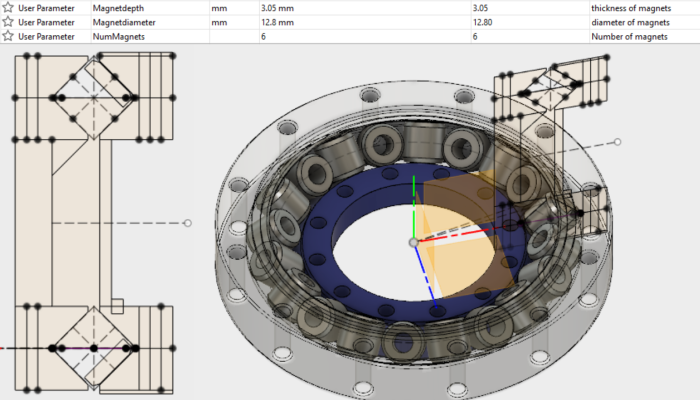The width and height of the screenshot is (700, 400).
Task: Click the mm unit cell of Magnetdepth
Action: click(234, 8)
